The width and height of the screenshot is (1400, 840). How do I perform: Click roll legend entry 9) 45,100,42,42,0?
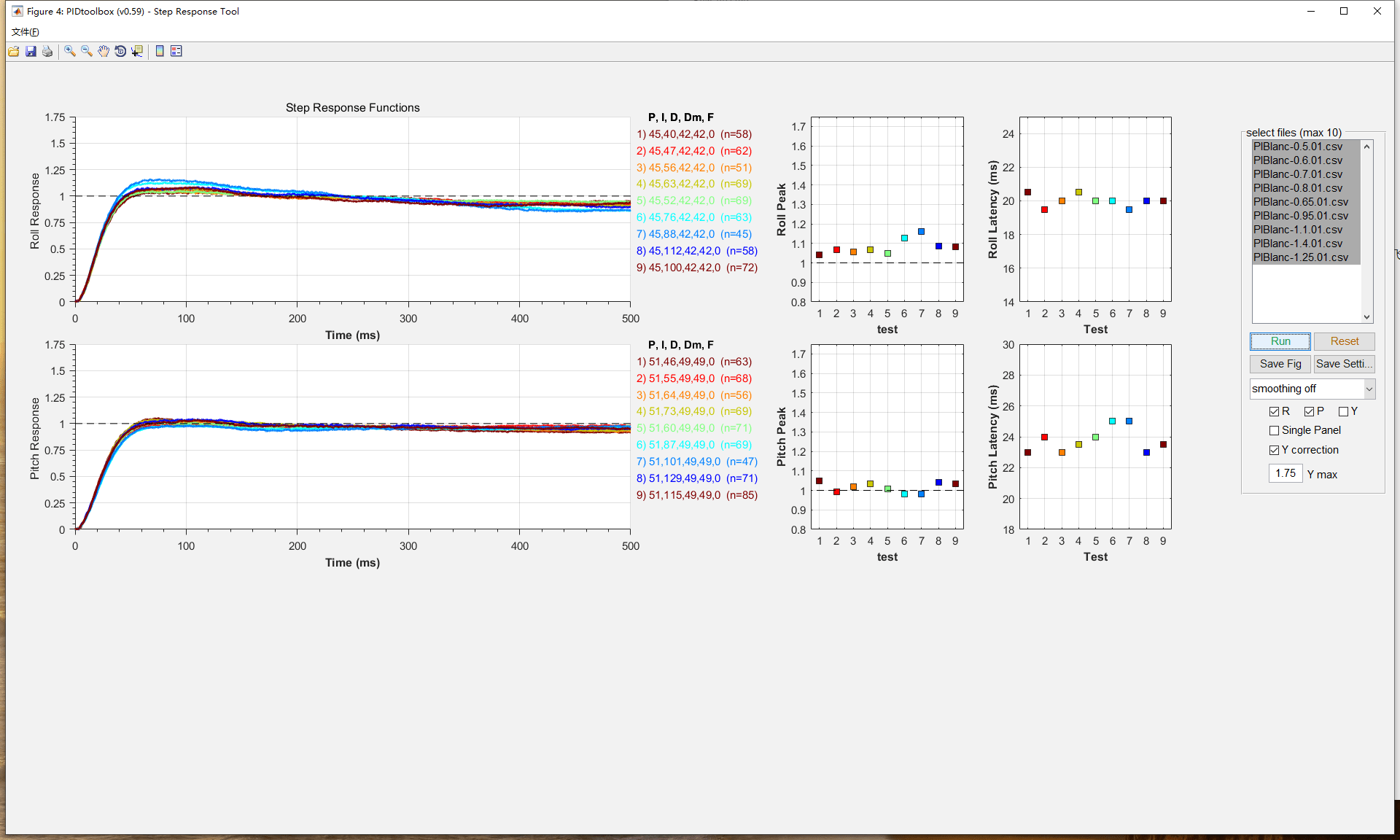pos(697,268)
